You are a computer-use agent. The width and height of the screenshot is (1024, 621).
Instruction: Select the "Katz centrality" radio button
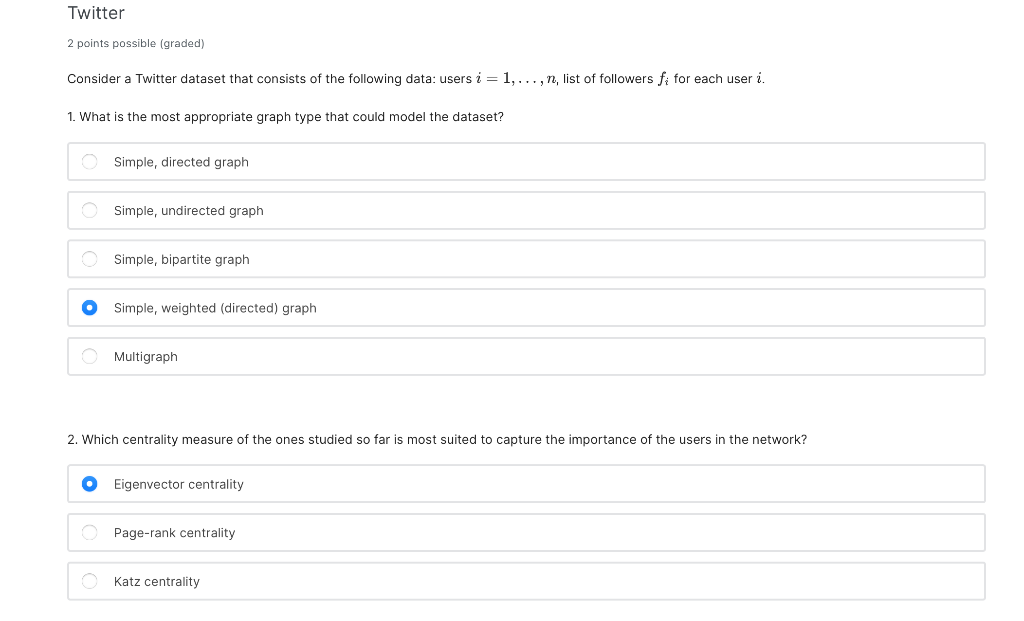pyautogui.click(x=89, y=581)
